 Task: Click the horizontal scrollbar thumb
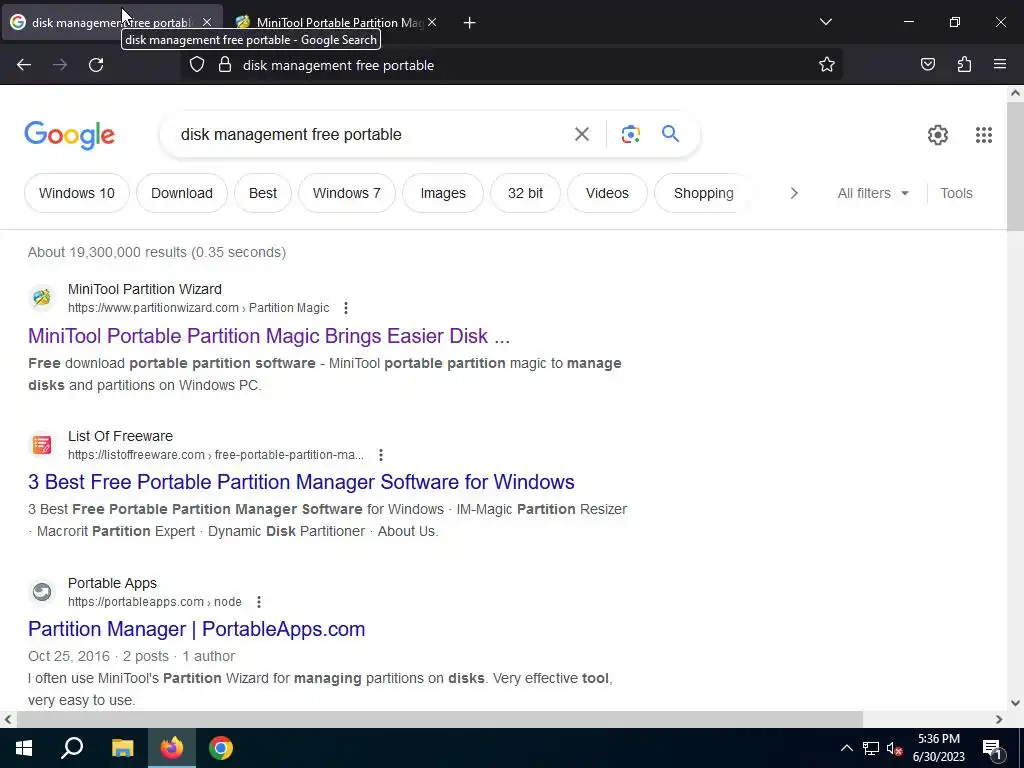click(x=440, y=719)
